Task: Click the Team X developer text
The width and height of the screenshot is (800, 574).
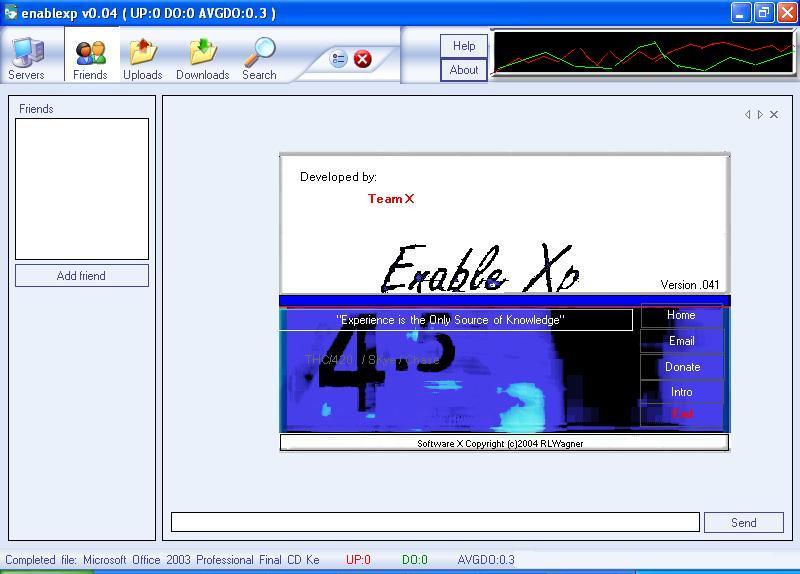Action: click(x=391, y=199)
